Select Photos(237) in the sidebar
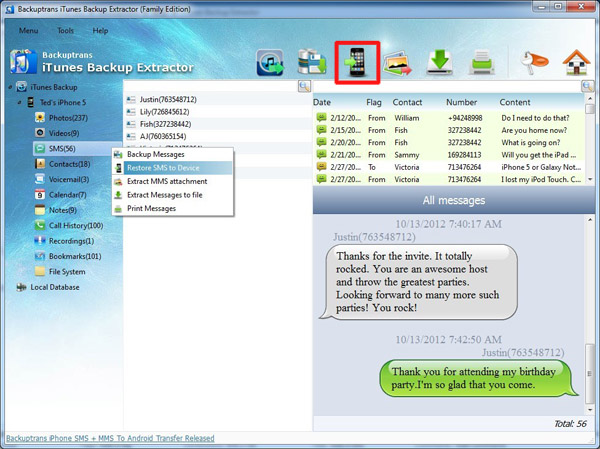The image size is (600, 449). point(61,118)
